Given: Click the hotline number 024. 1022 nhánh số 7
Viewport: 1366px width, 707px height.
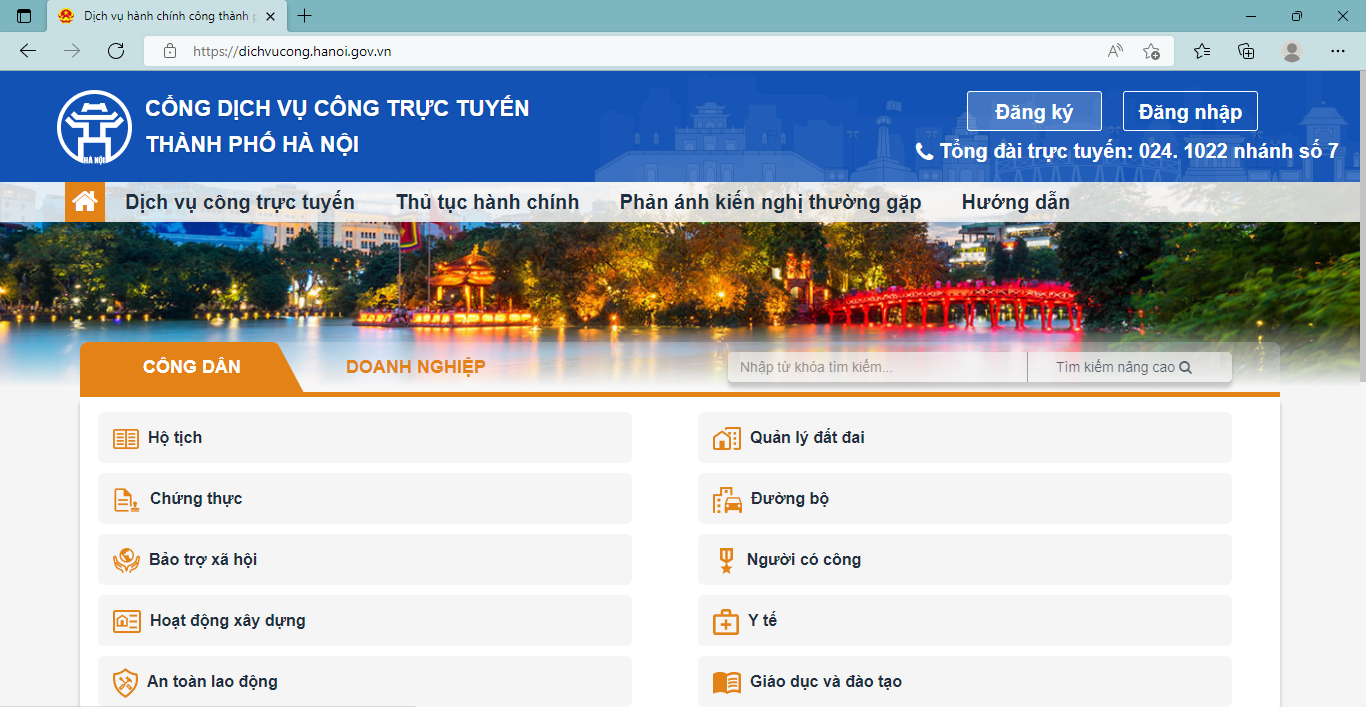Looking at the screenshot, I should pyautogui.click(x=1238, y=152).
